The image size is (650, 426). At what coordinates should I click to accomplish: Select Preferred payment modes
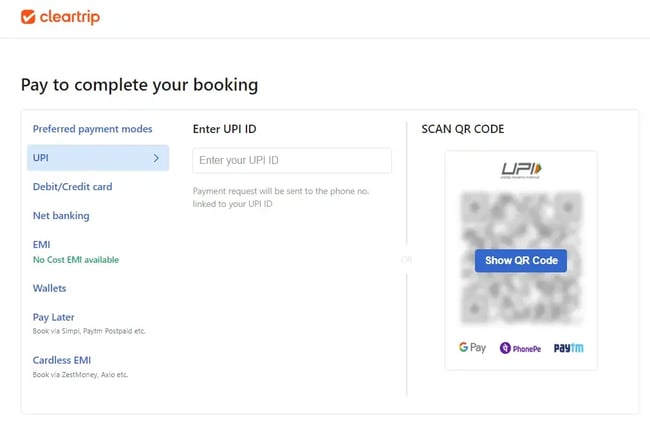coord(93,129)
